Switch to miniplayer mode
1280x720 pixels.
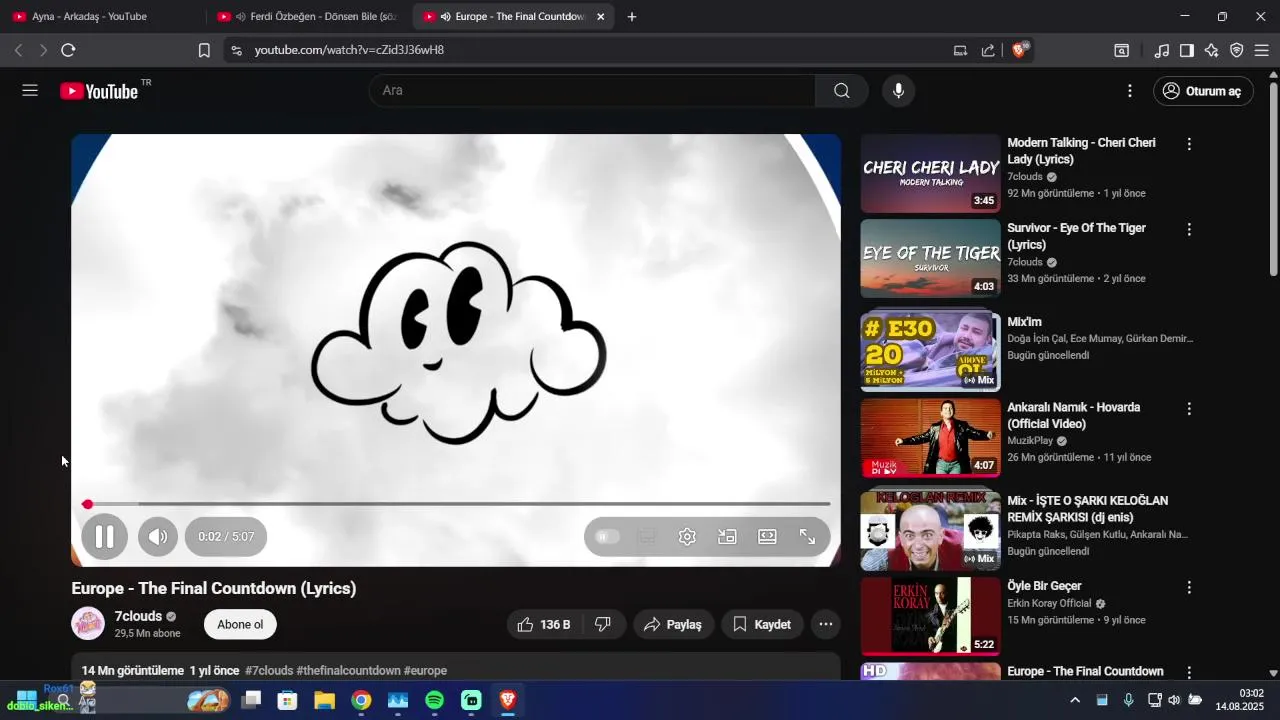(x=727, y=537)
